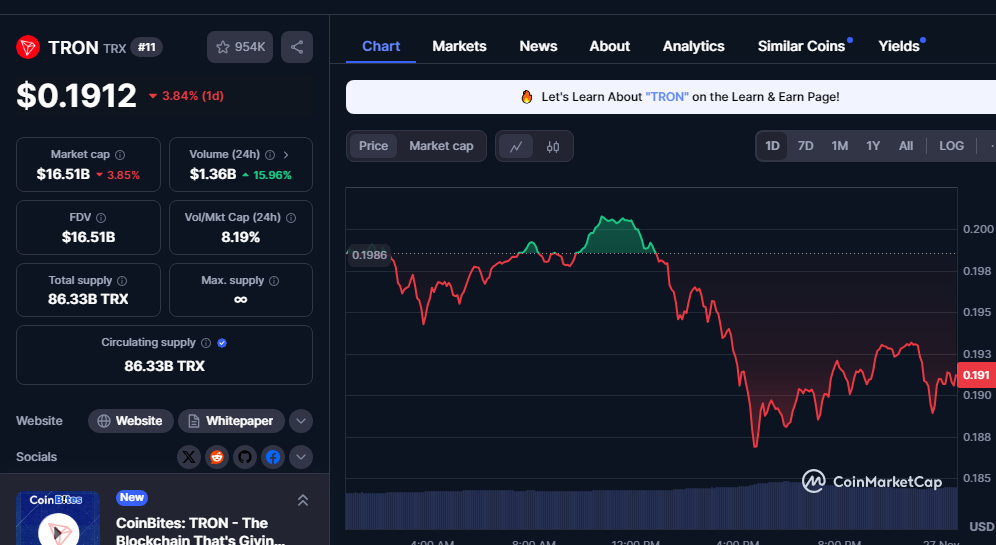The width and height of the screenshot is (996, 545).
Task: Click the New badge on CoinBites card
Action: click(x=131, y=498)
